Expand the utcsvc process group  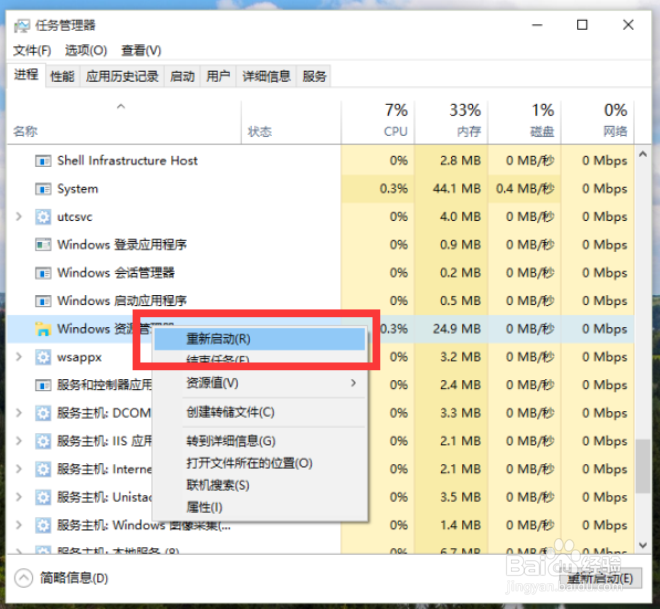click(x=19, y=217)
